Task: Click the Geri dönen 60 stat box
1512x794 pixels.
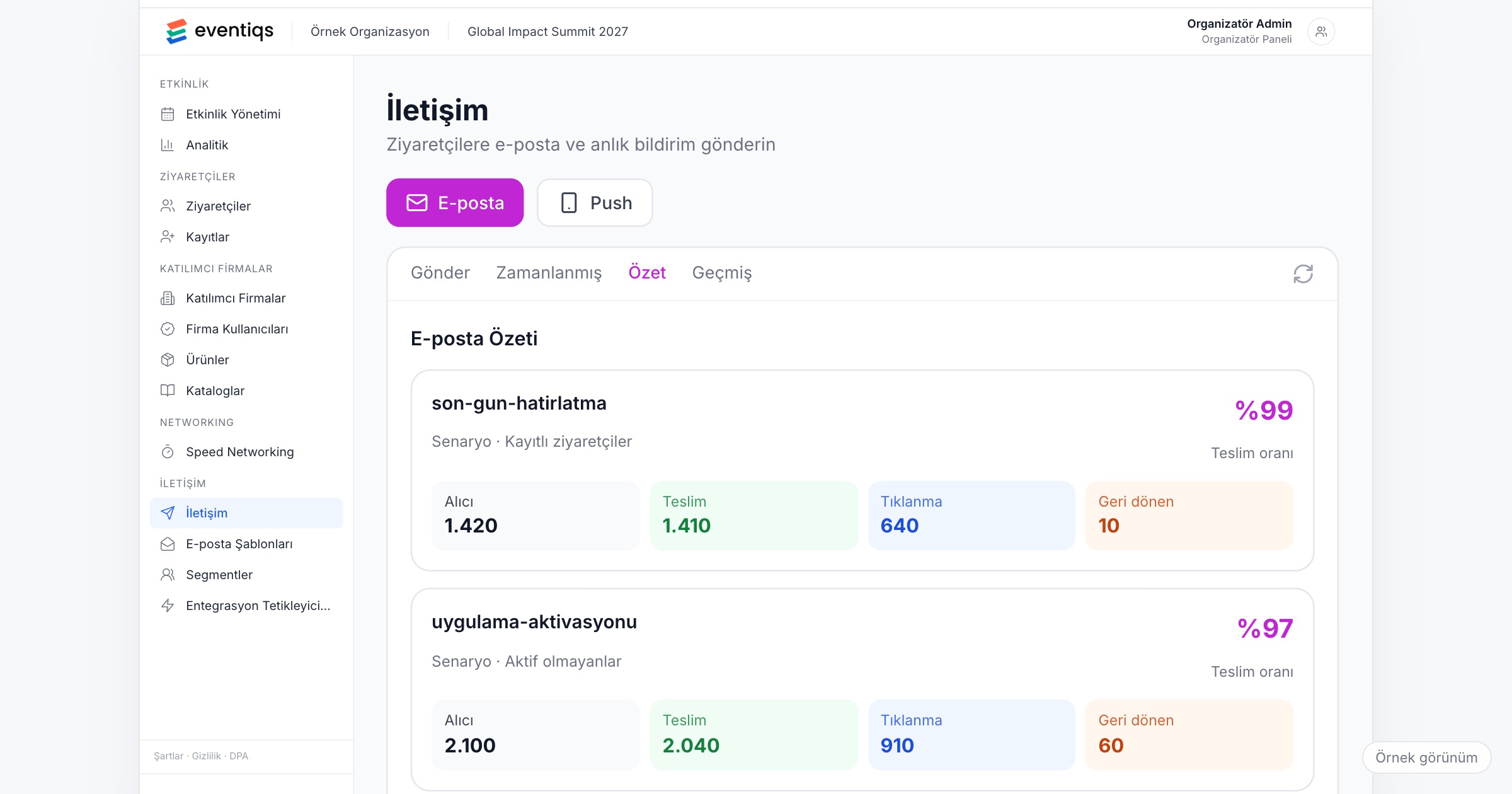Action: [x=1189, y=735]
